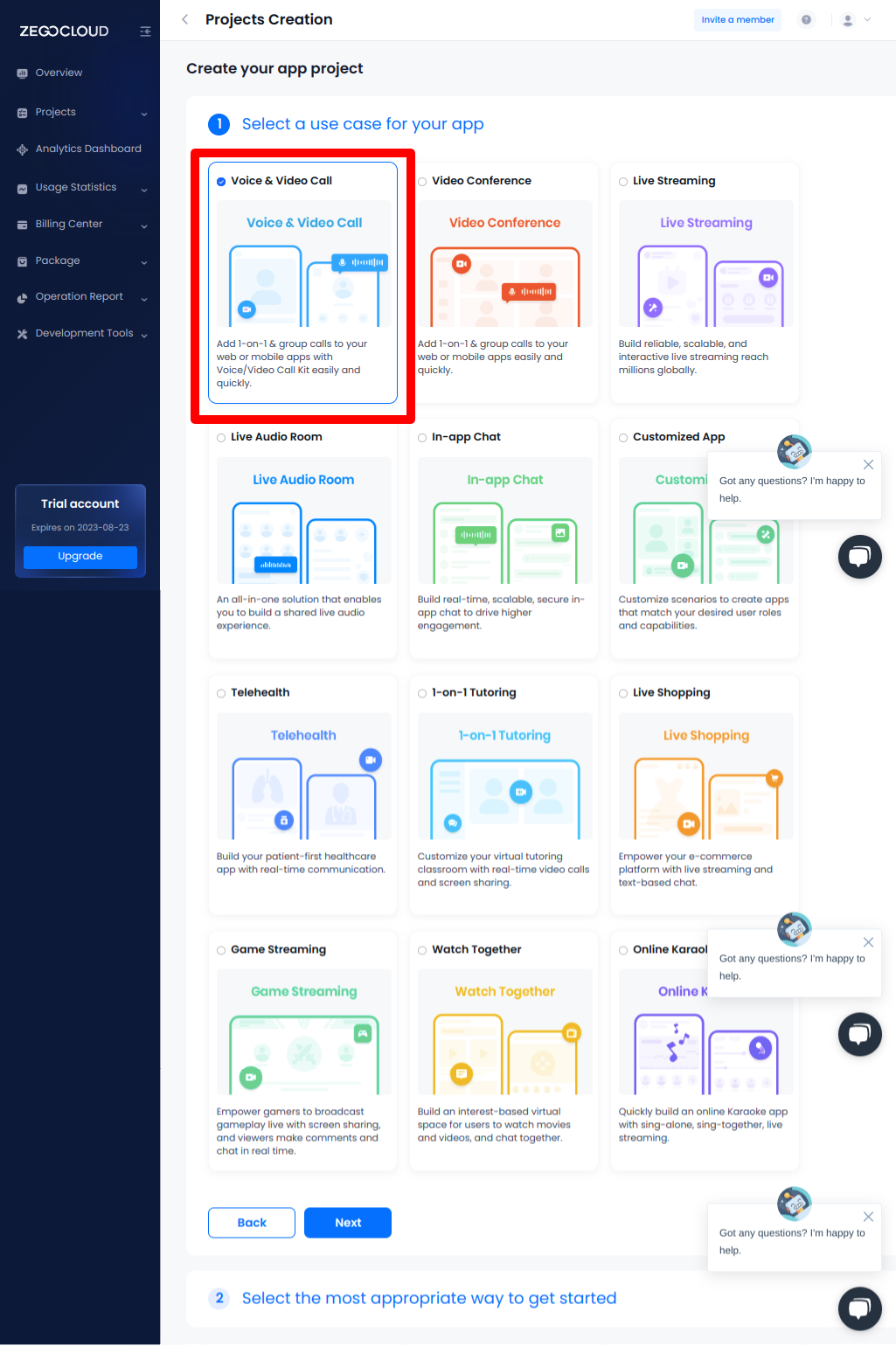The height and width of the screenshot is (1346, 896).
Task: Expand the Usage Statistics section
Action: tap(76, 187)
